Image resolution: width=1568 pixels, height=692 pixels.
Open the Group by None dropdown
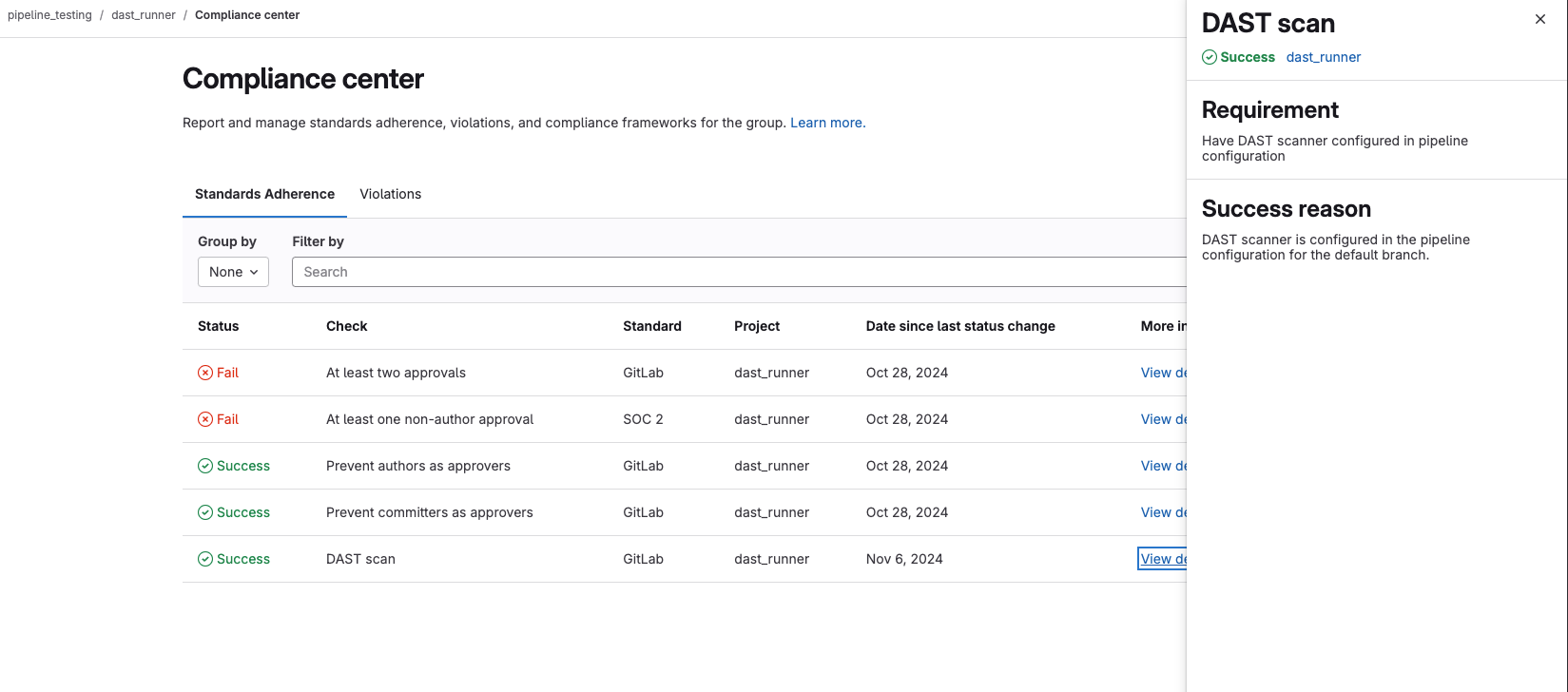click(233, 272)
